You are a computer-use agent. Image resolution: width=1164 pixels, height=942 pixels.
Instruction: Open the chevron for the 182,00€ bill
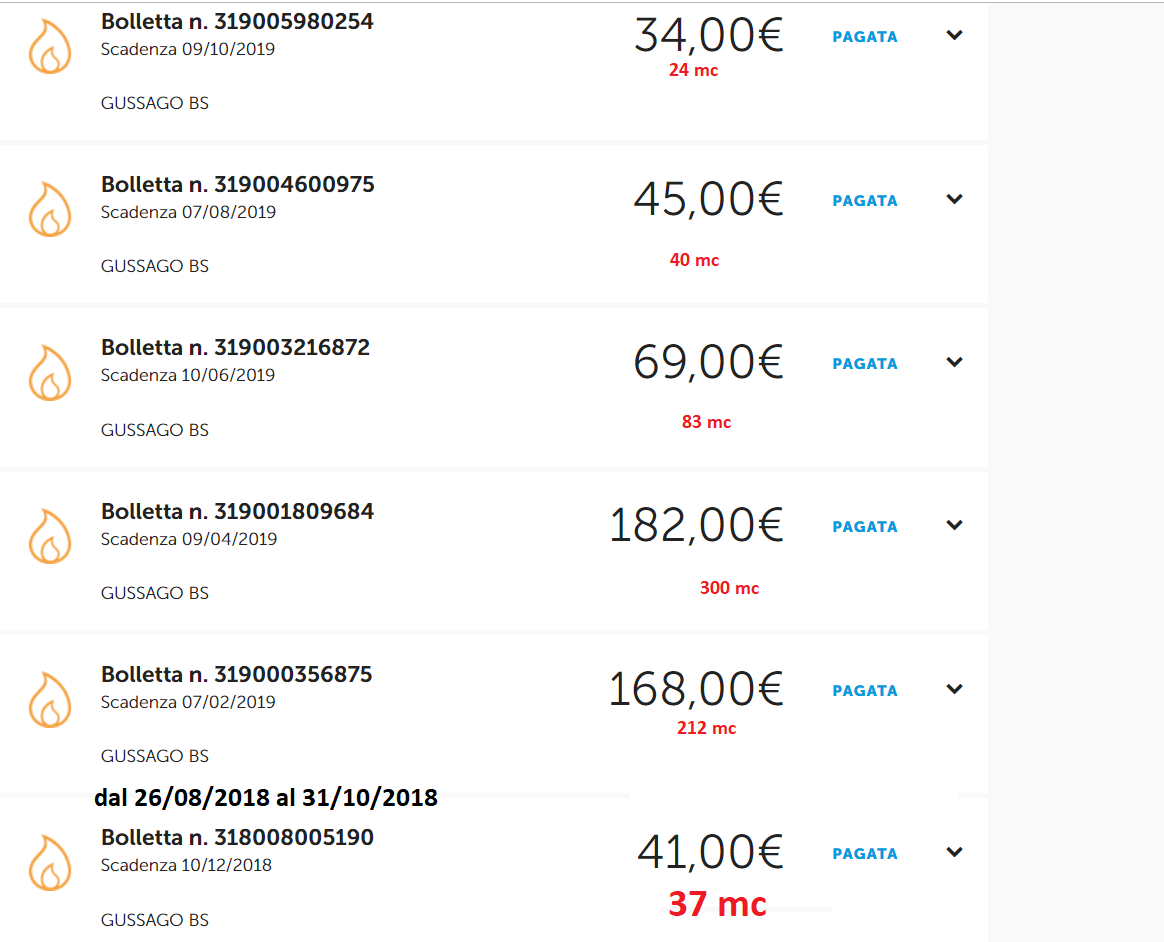955,525
